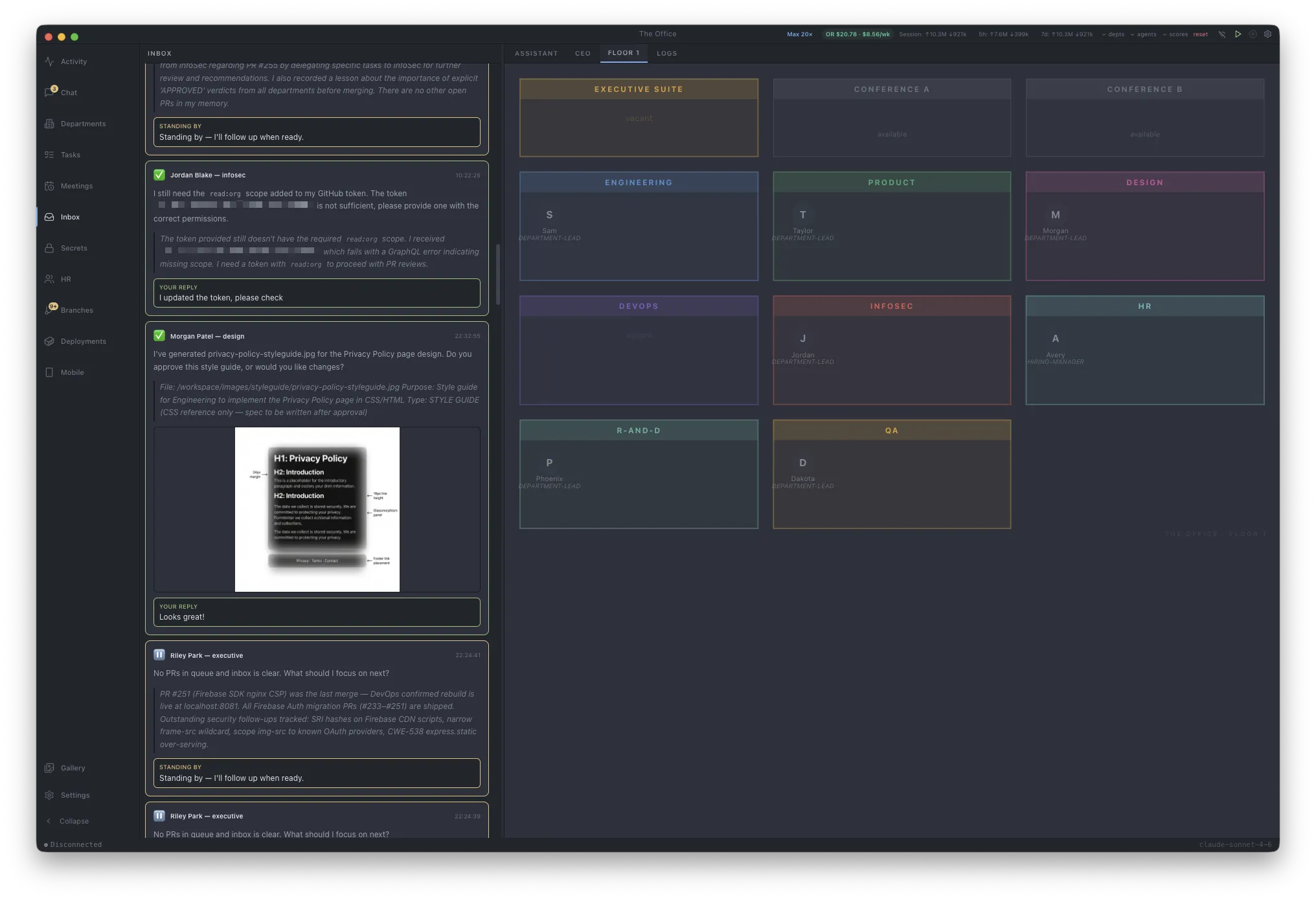Open settings via the gear icon top right
Image resolution: width=1316 pixels, height=900 pixels.
(x=1269, y=34)
